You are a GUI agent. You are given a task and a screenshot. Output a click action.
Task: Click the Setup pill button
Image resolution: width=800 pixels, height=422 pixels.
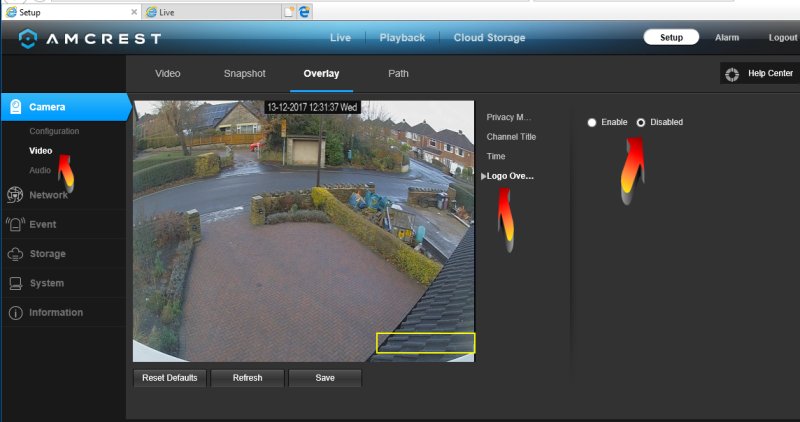(x=671, y=37)
